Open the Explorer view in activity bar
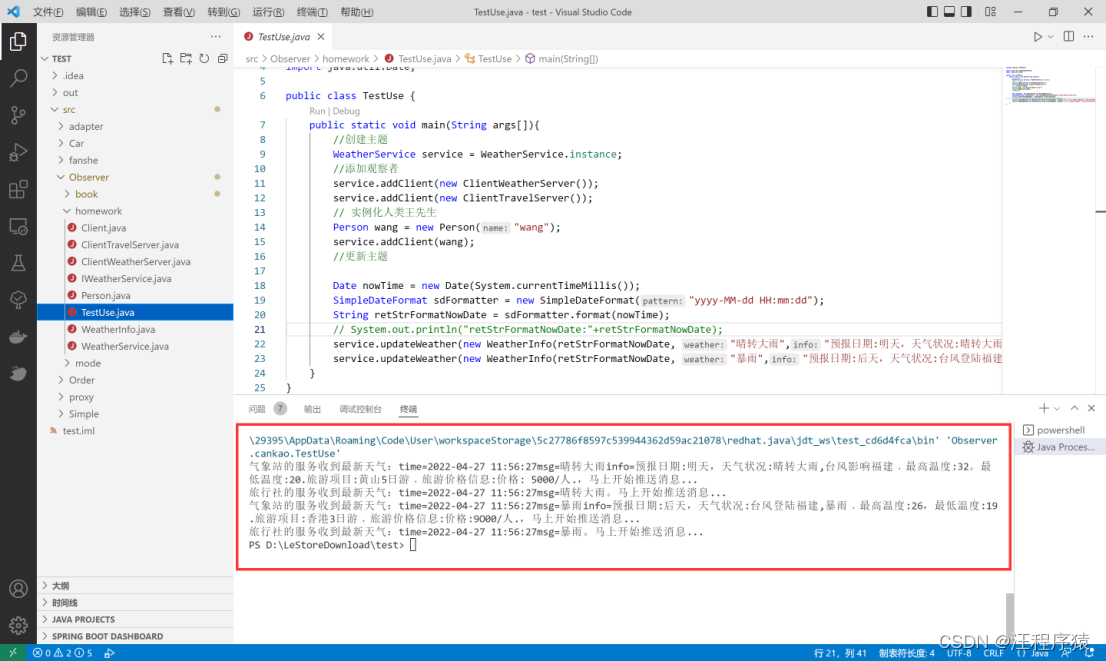The image size is (1106, 661). tap(18, 41)
